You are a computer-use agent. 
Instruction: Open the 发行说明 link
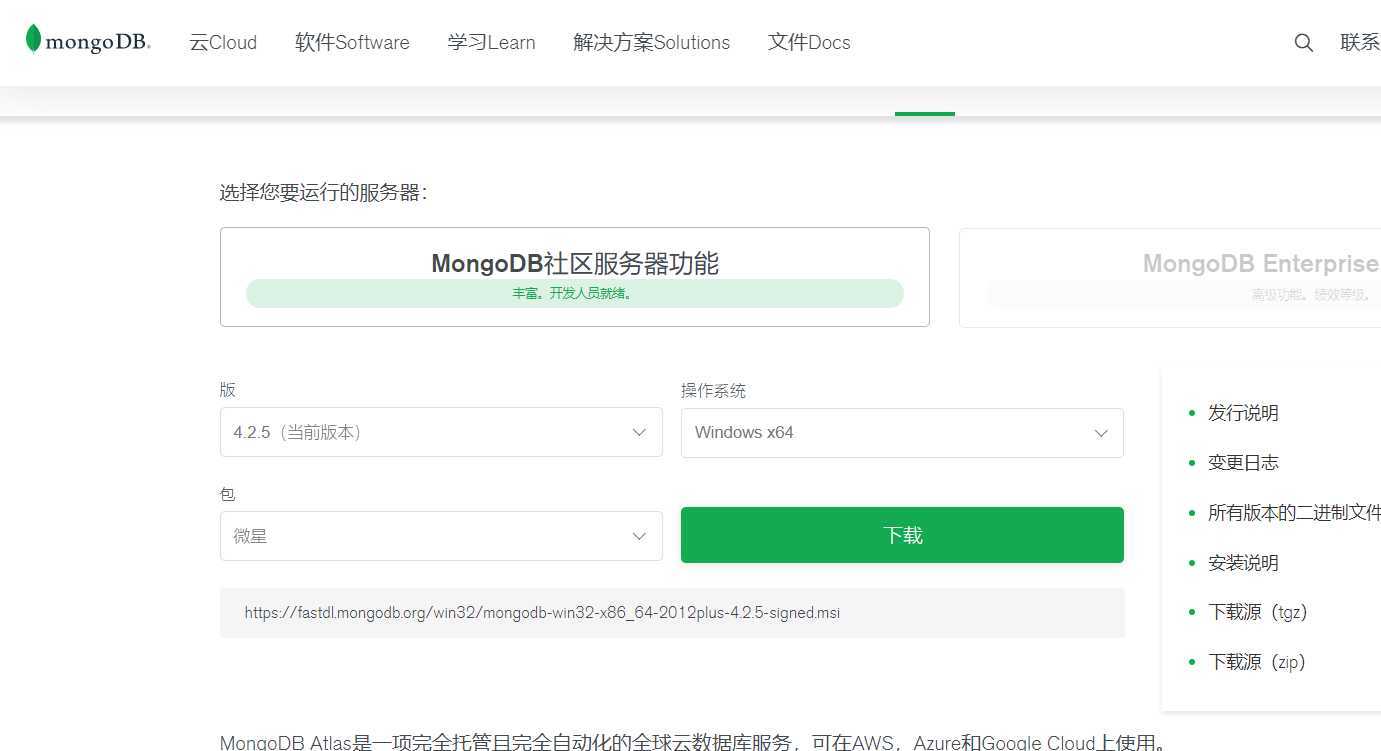coord(1243,413)
